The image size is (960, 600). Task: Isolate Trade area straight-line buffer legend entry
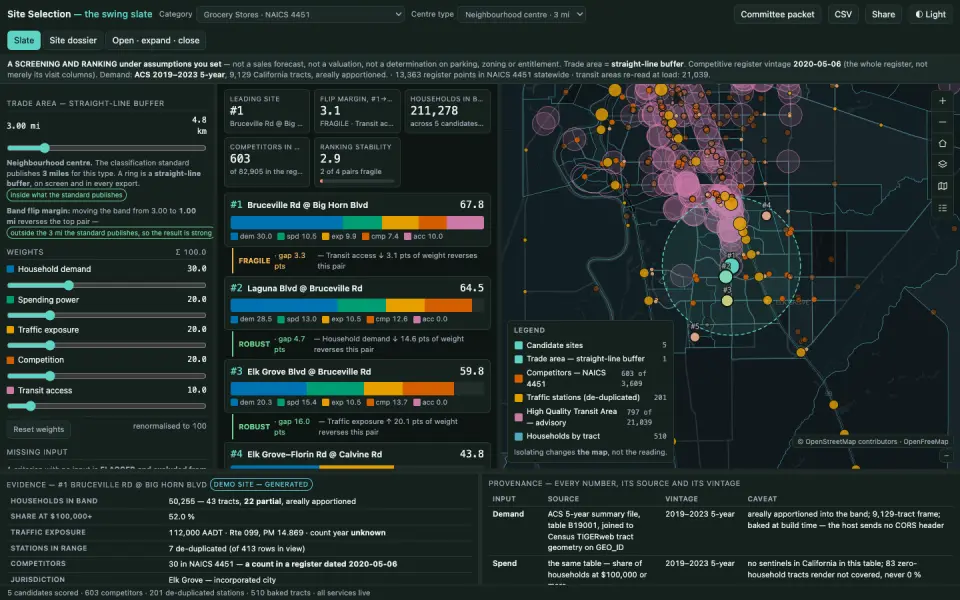(x=590, y=359)
